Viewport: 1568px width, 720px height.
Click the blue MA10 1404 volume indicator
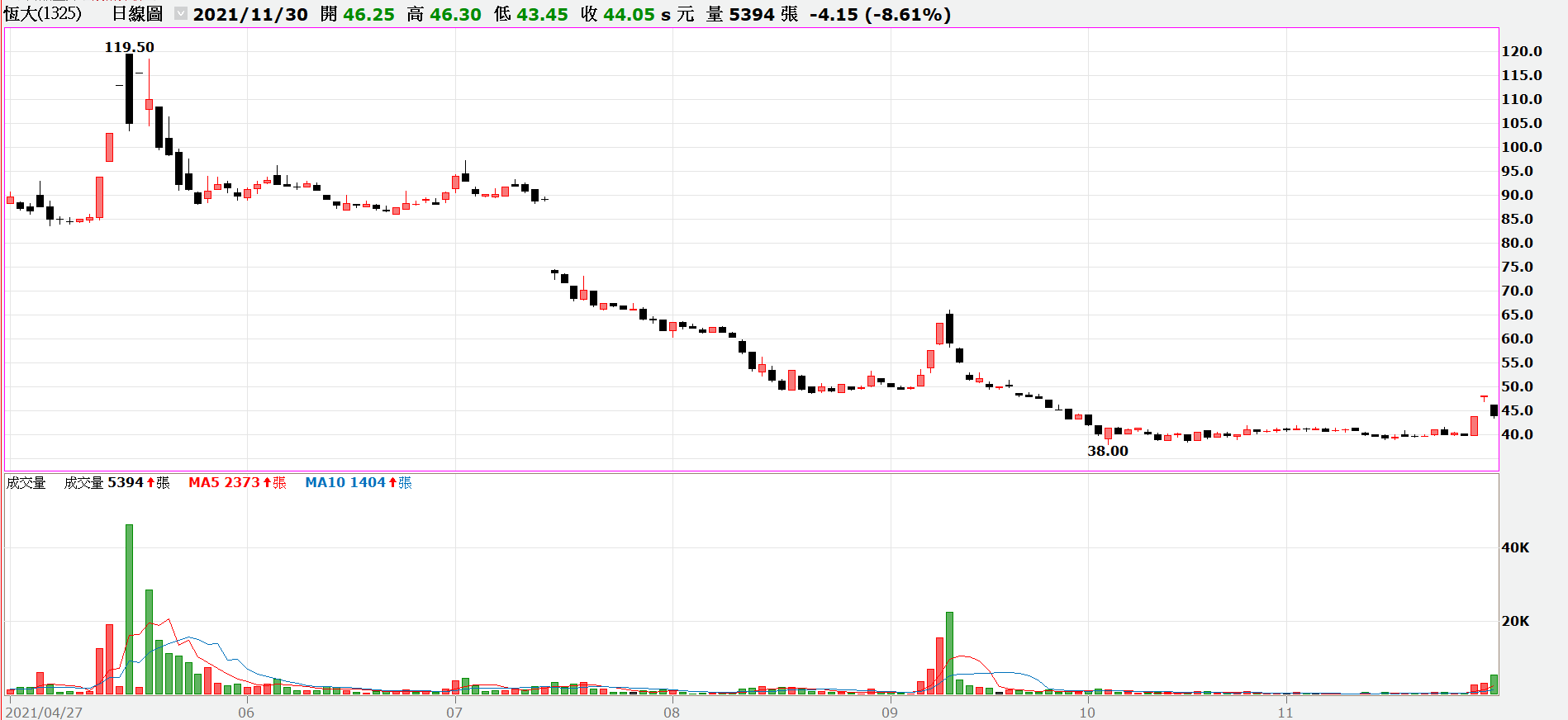pos(344,483)
